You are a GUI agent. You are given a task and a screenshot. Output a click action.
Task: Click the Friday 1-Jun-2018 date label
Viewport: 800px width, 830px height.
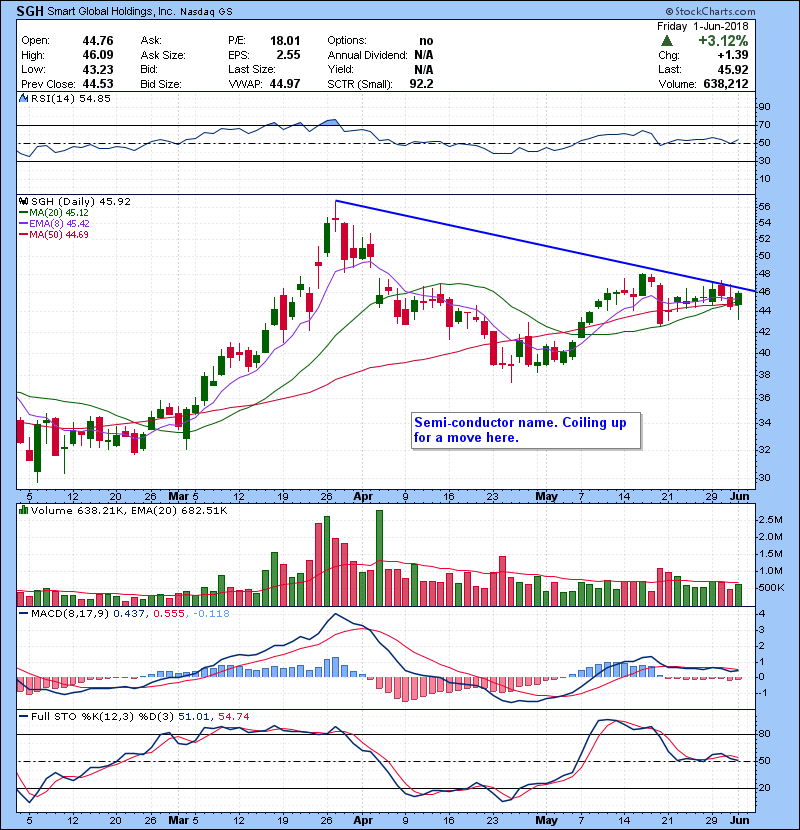703,26
